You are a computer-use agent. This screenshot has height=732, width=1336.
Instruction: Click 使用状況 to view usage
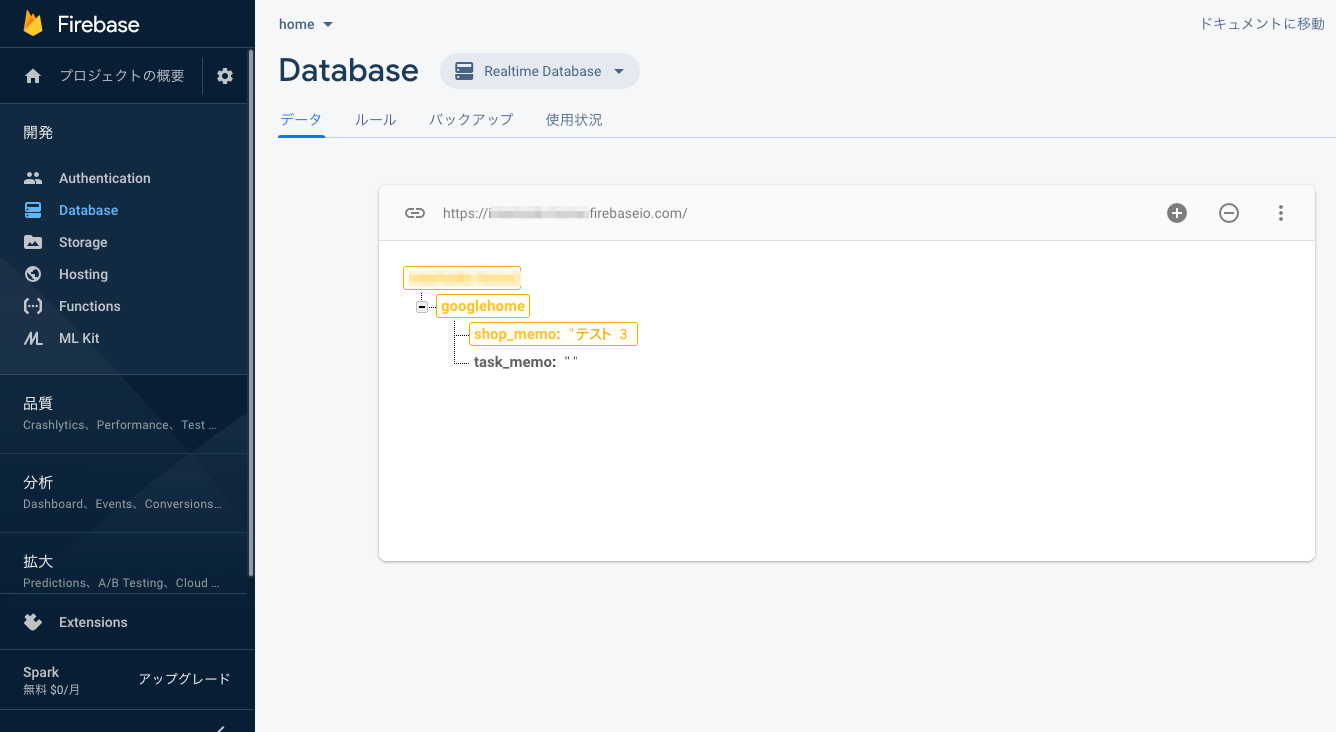click(x=574, y=119)
